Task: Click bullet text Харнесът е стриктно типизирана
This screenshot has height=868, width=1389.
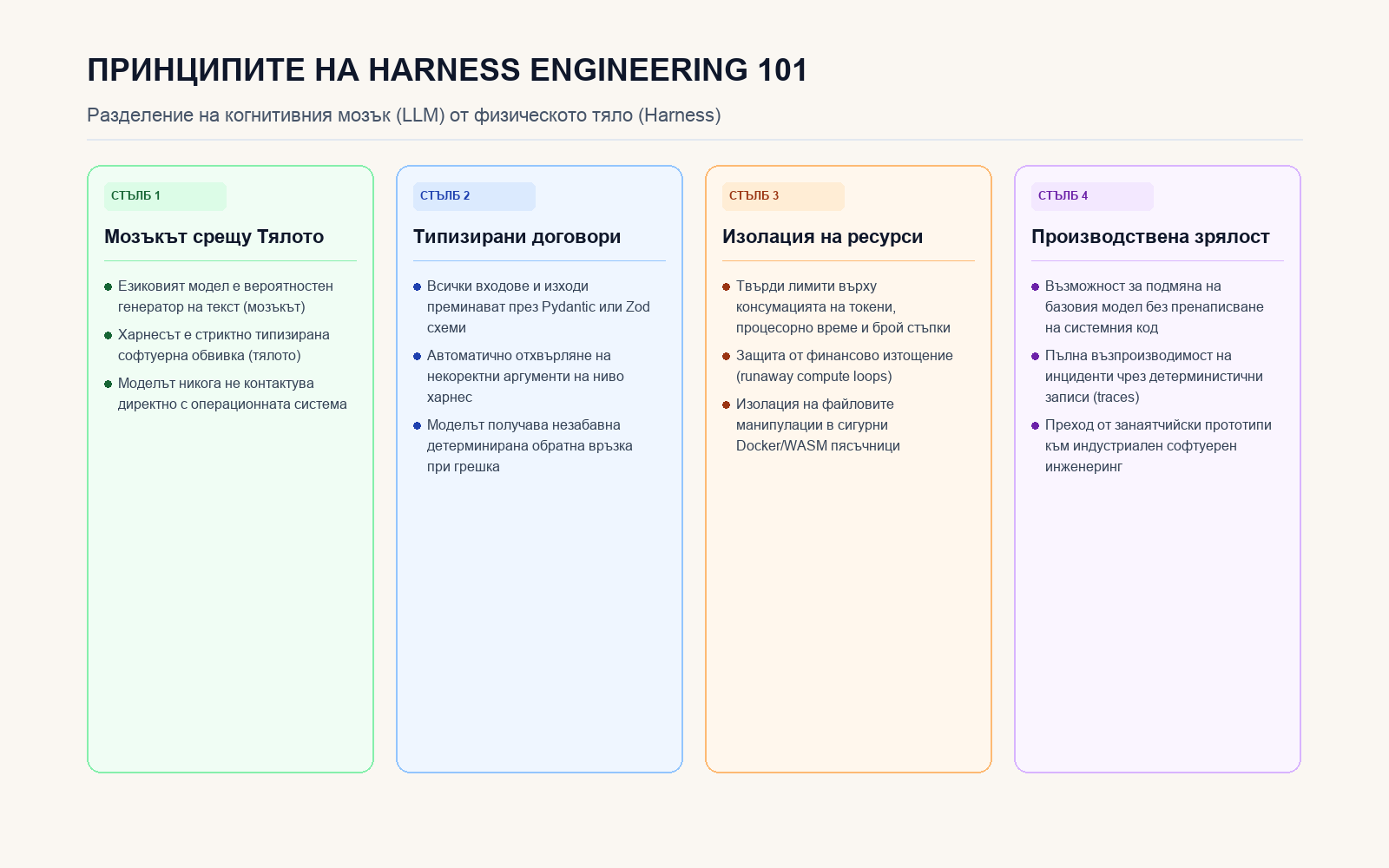Action: point(224,345)
